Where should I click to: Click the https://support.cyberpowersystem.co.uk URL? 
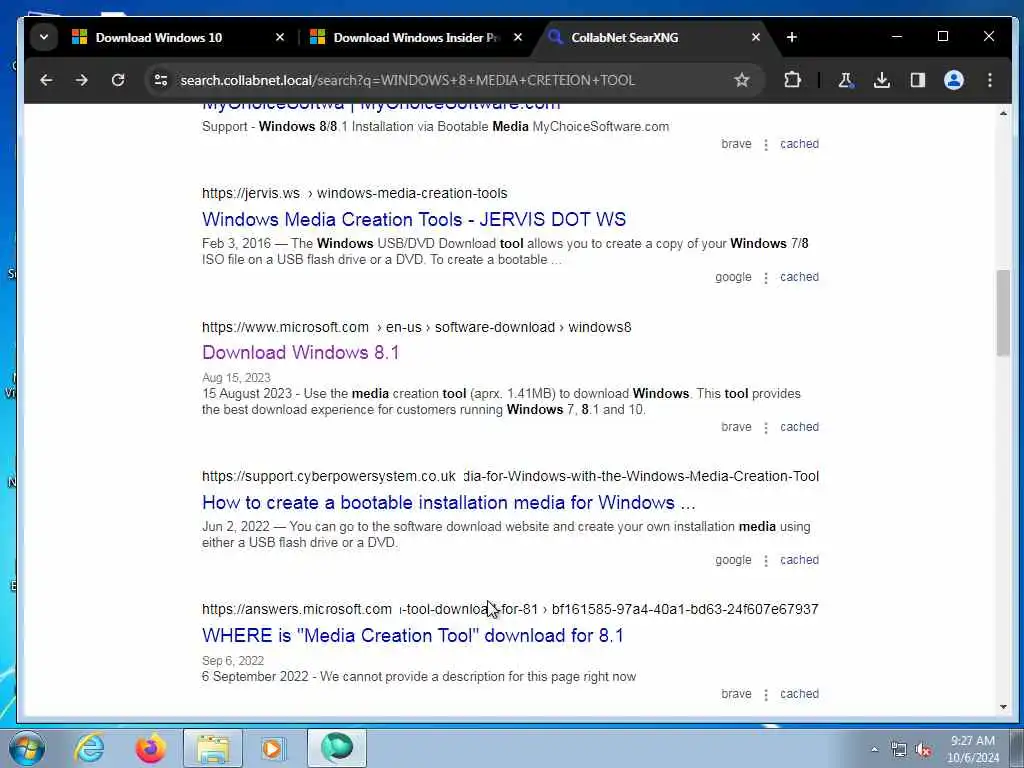[328, 476]
